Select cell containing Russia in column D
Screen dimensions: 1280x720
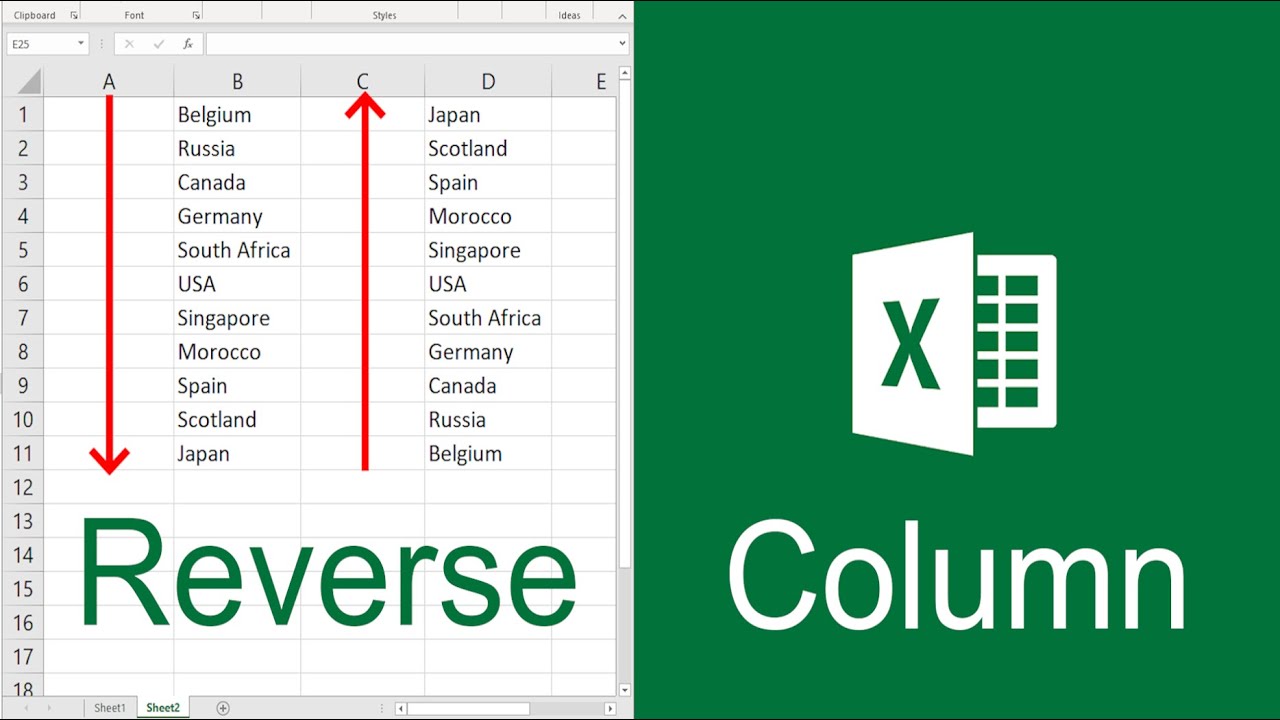click(x=488, y=420)
